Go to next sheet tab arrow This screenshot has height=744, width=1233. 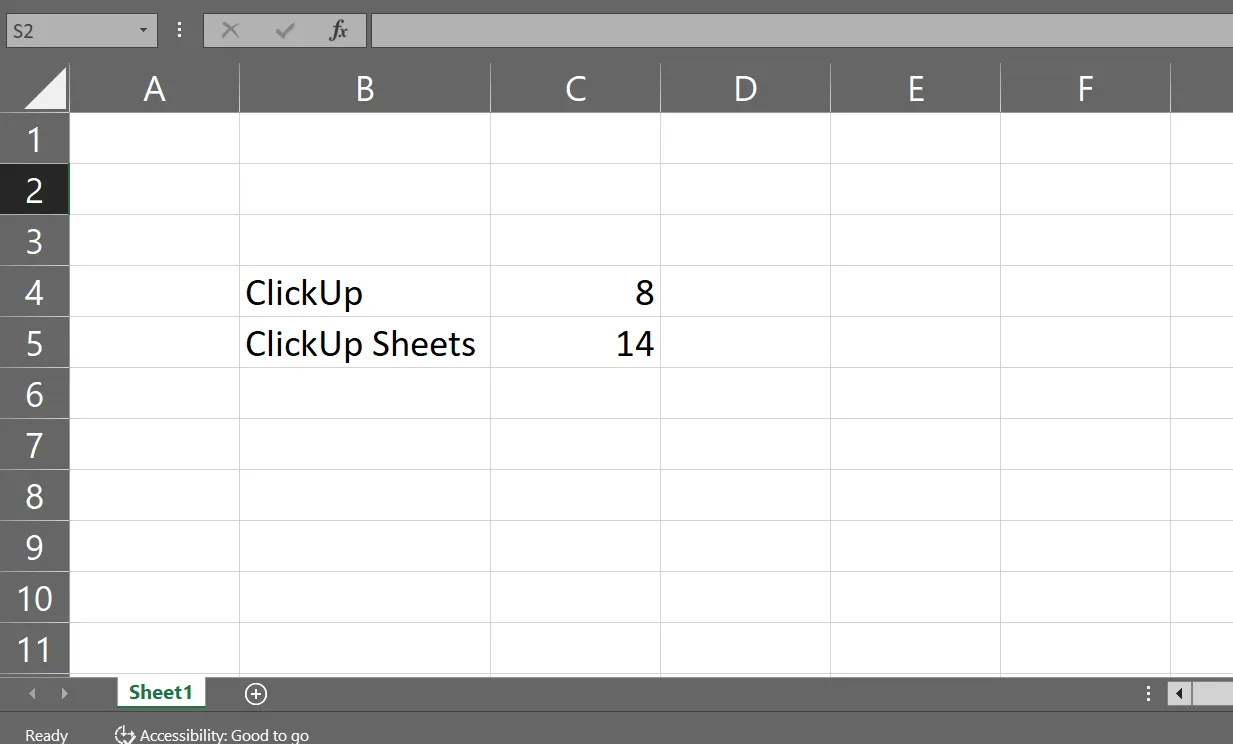pos(65,693)
